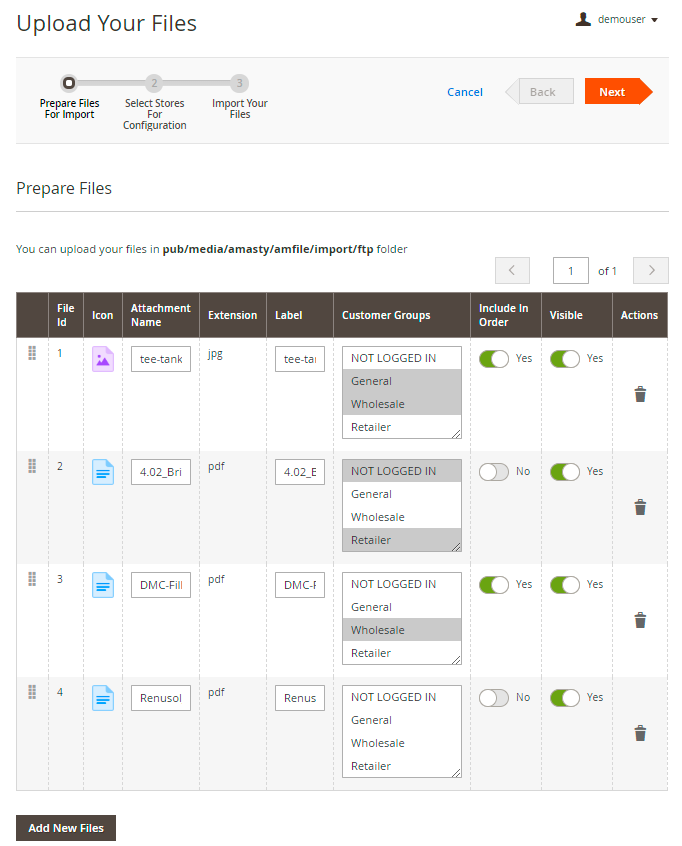Screen dimensions: 682x846
Task: Remove file 4 using trash icon
Action: tap(640, 733)
